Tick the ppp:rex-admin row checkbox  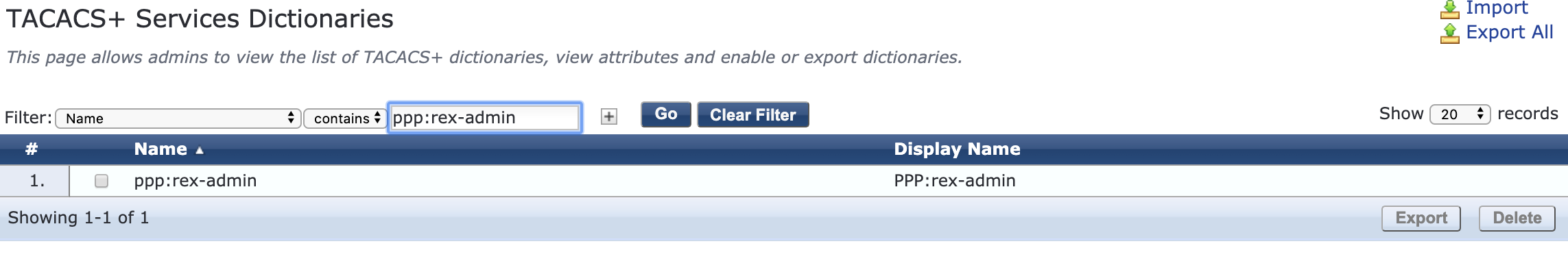point(102,181)
